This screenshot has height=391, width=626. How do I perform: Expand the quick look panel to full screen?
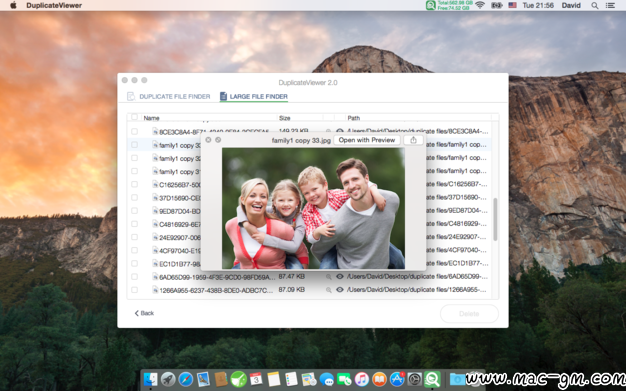coord(218,140)
